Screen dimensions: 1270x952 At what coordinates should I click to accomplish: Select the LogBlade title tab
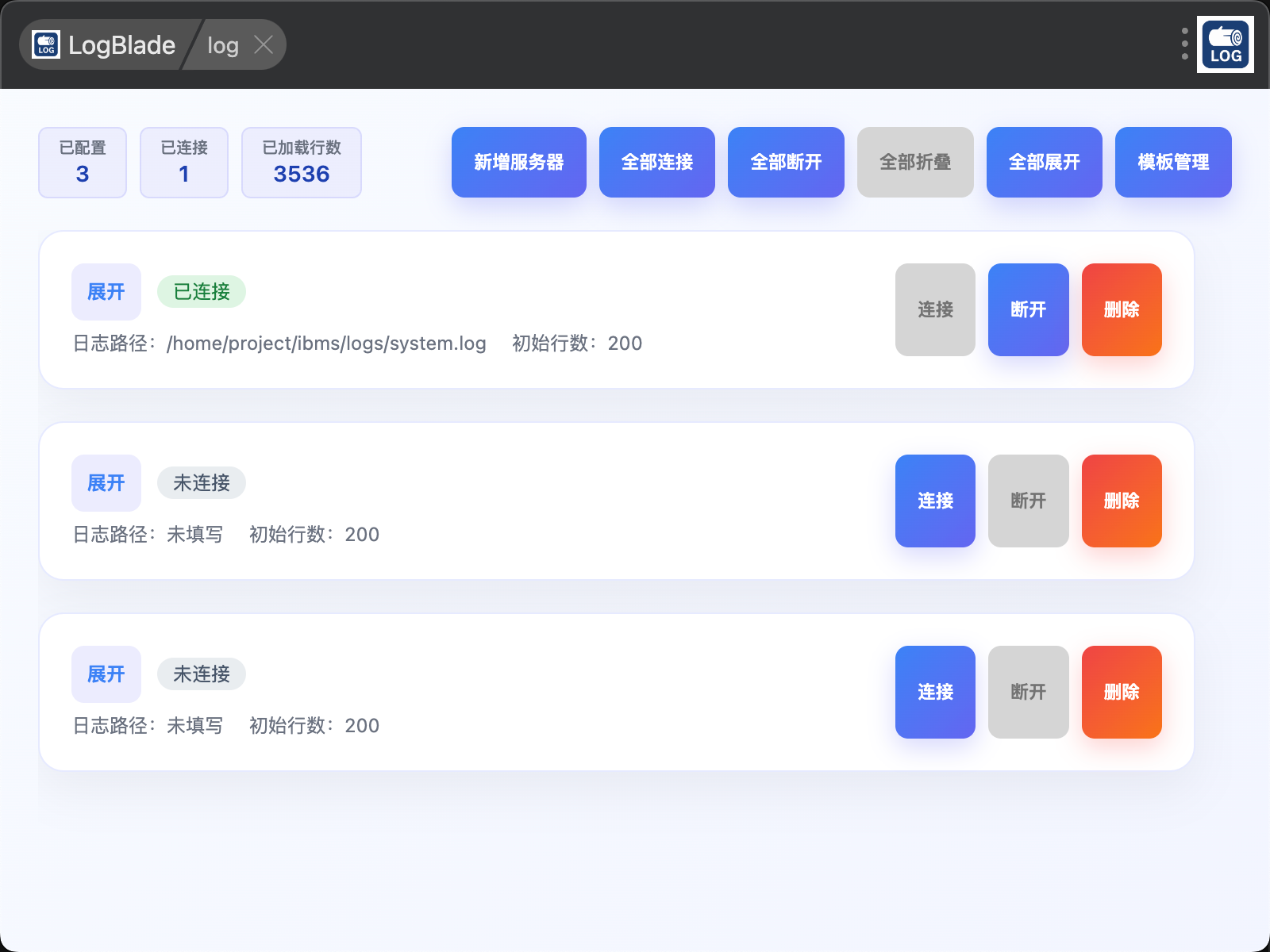(x=121, y=45)
